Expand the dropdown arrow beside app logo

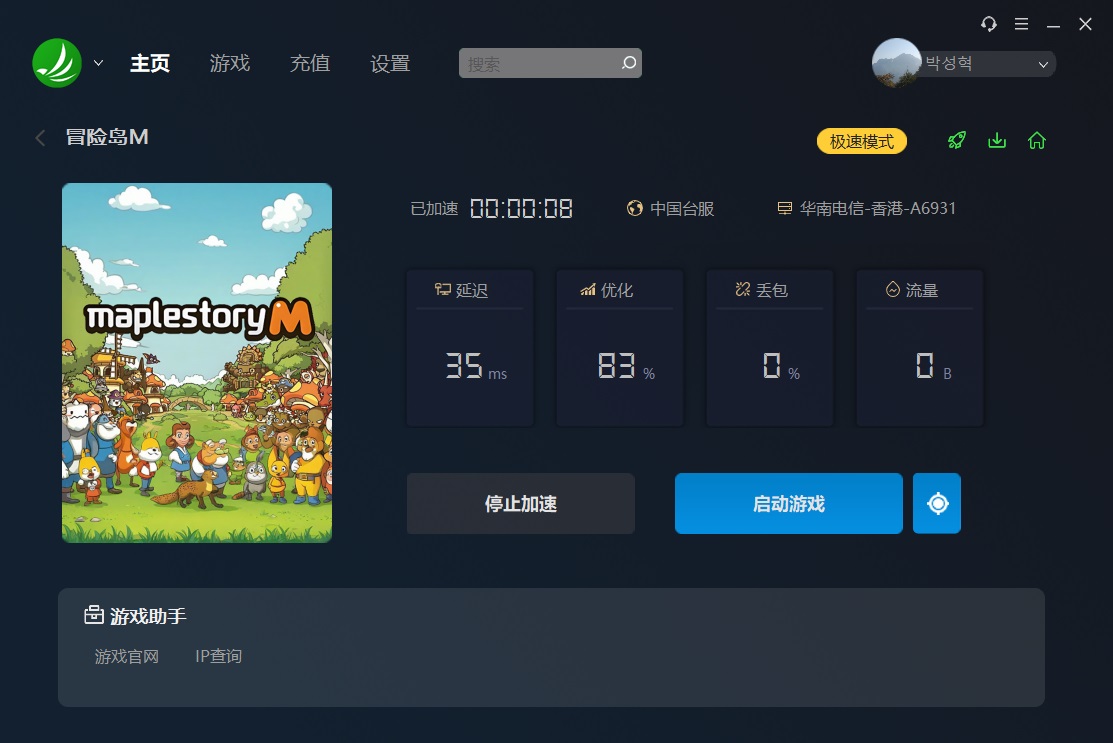(99, 63)
